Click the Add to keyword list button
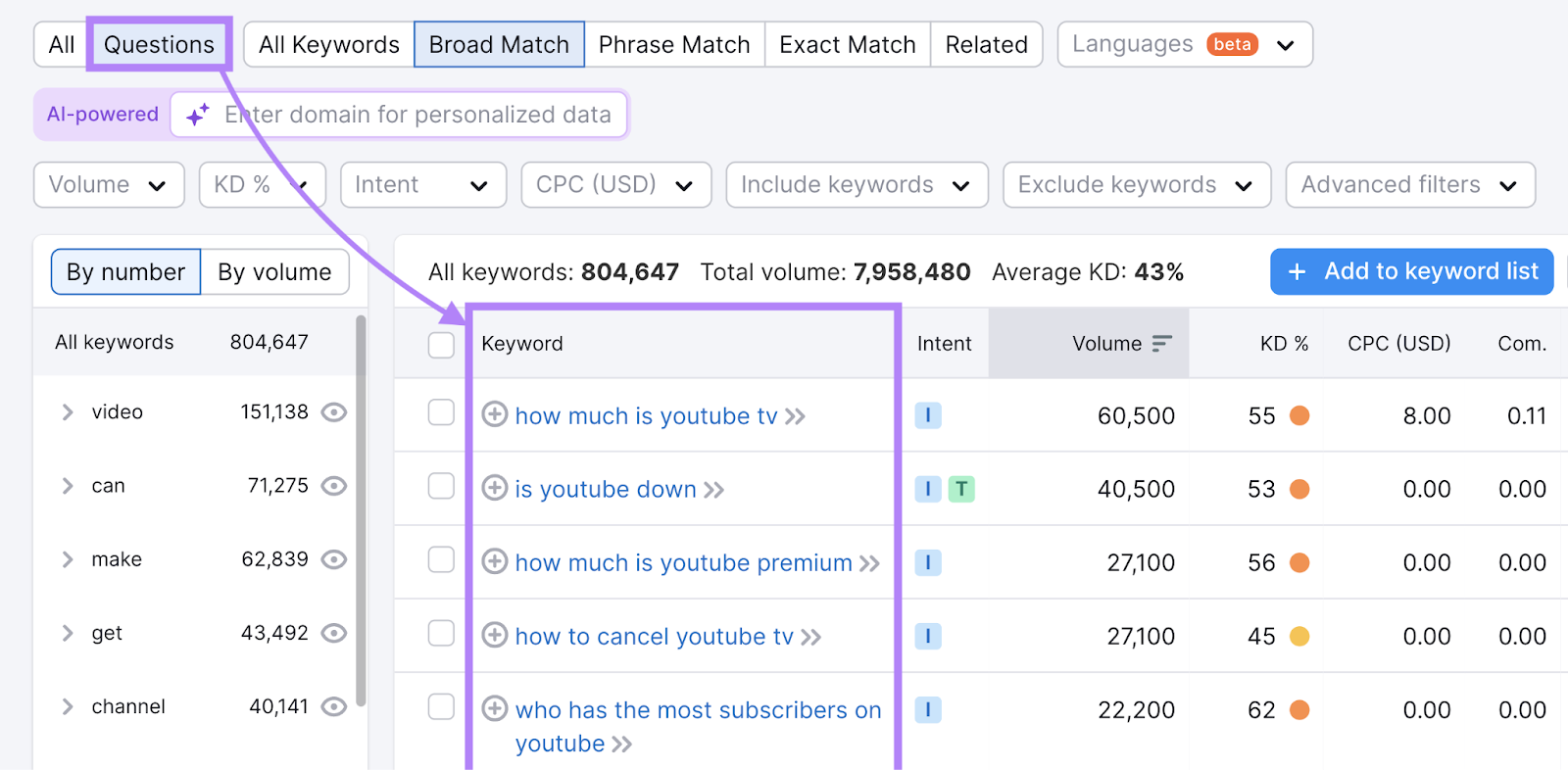Image resolution: width=1568 pixels, height=770 pixels. coord(1412,271)
